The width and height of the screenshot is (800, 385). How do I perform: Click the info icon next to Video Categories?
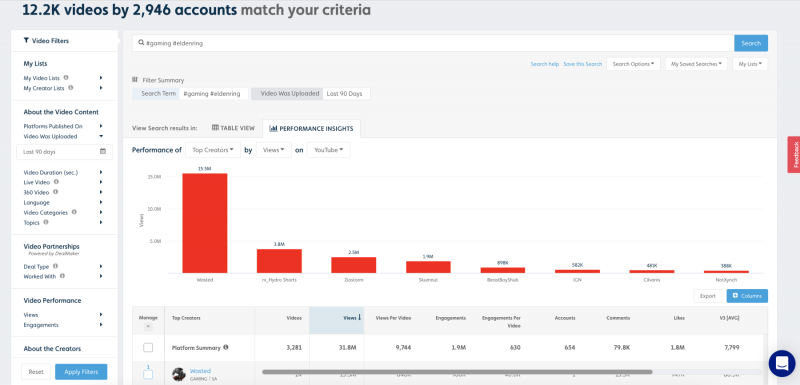click(74, 212)
